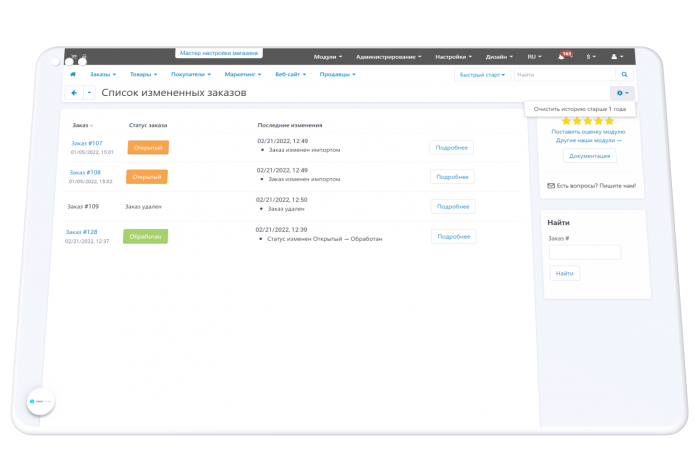
Task: Open Поставить оценку модулю link
Action: (588, 132)
